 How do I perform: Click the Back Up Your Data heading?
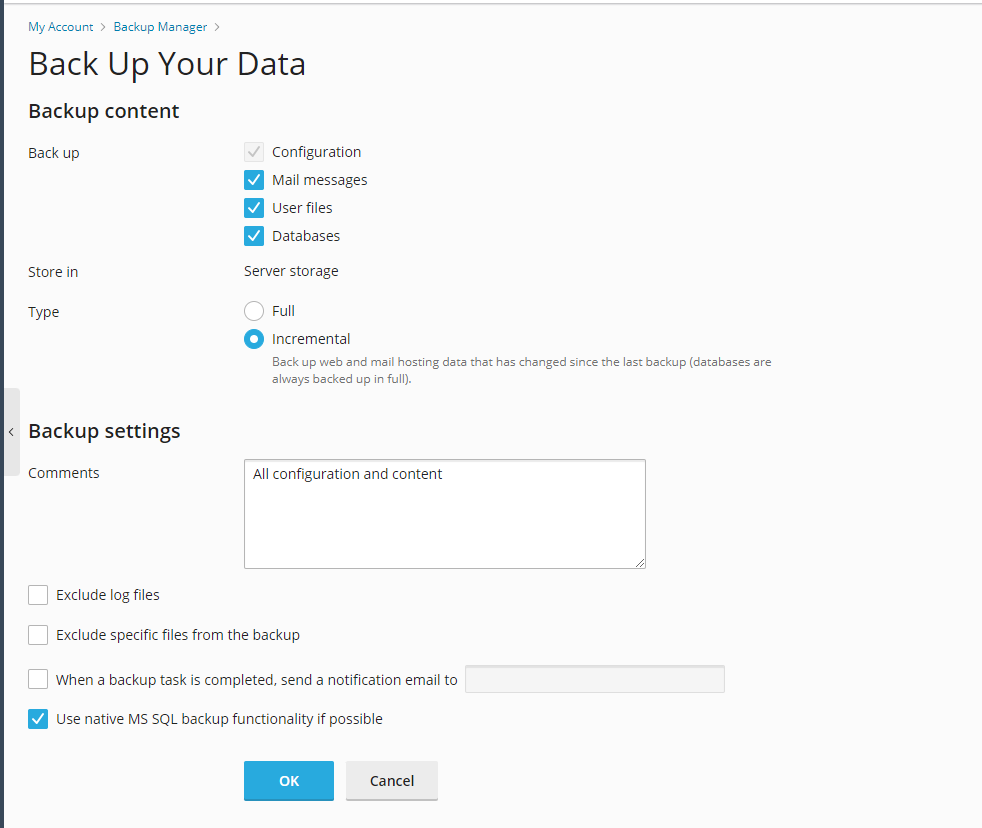click(167, 64)
